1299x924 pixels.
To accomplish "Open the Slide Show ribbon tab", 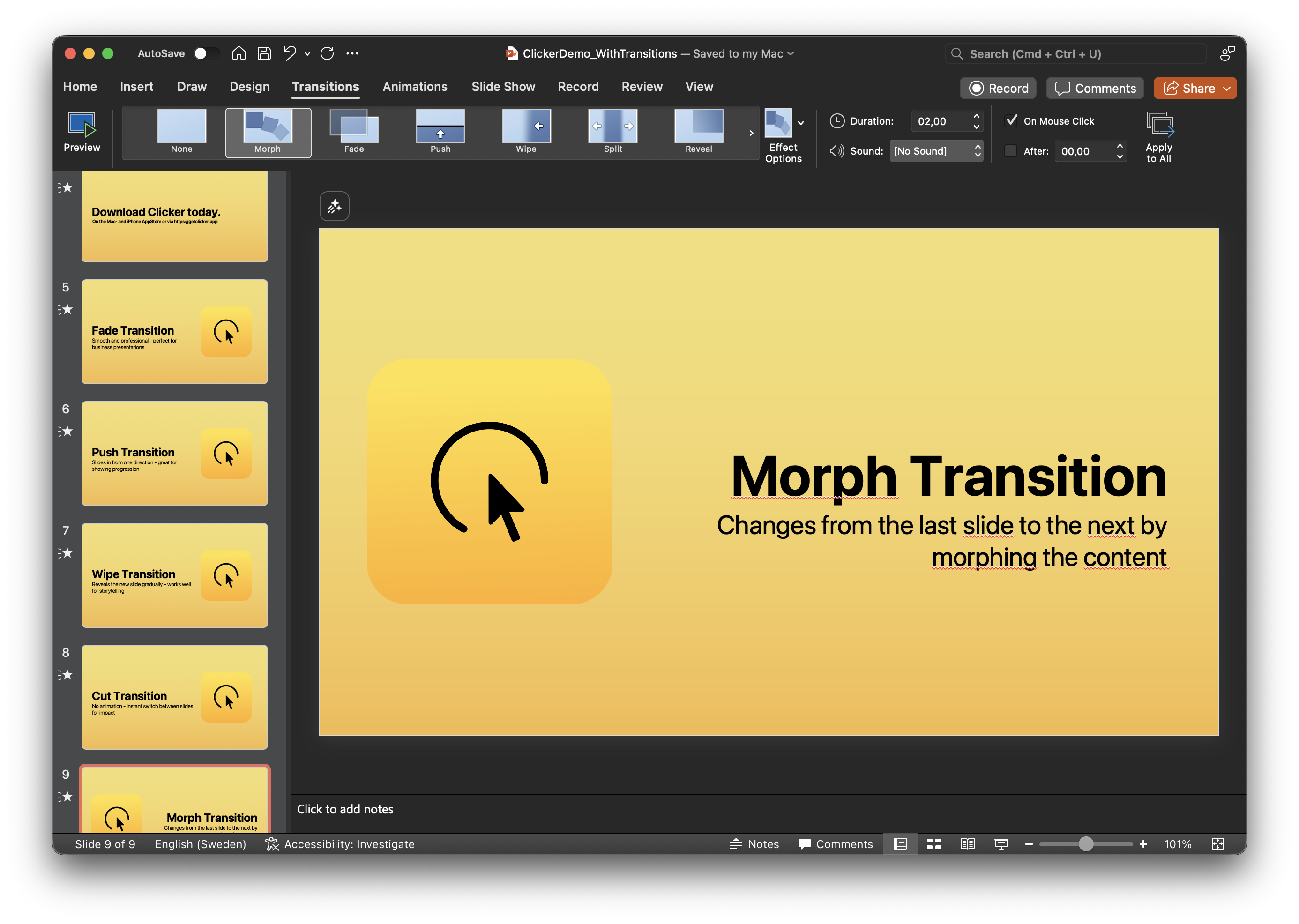I will pyautogui.click(x=503, y=87).
